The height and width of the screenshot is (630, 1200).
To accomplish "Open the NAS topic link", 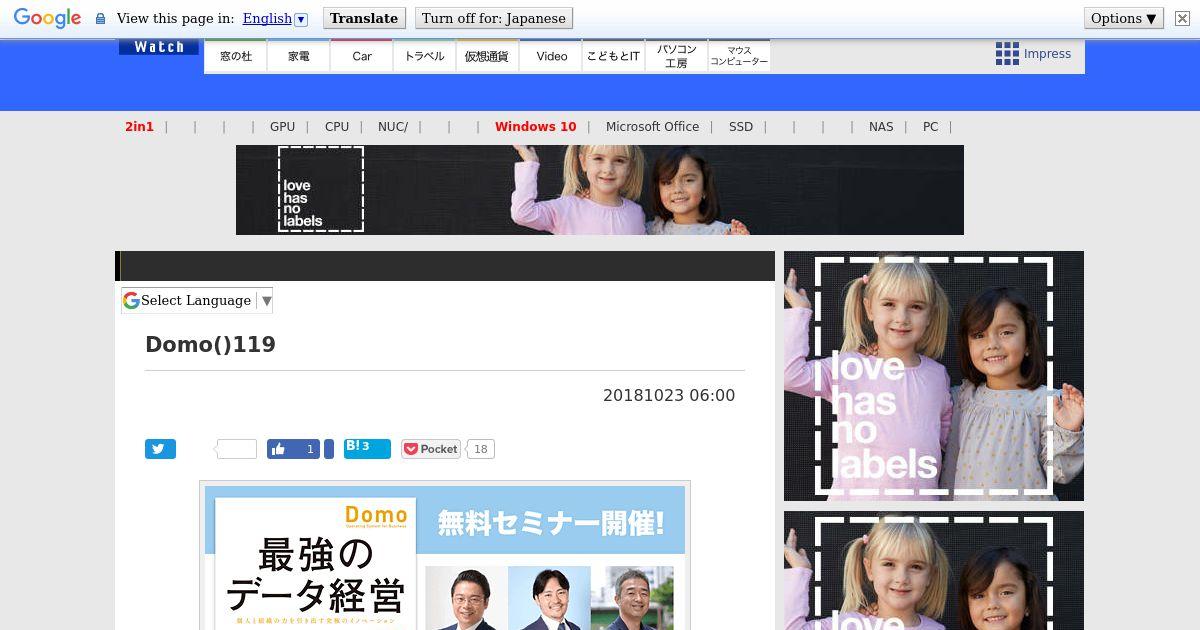I will point(881,127).
